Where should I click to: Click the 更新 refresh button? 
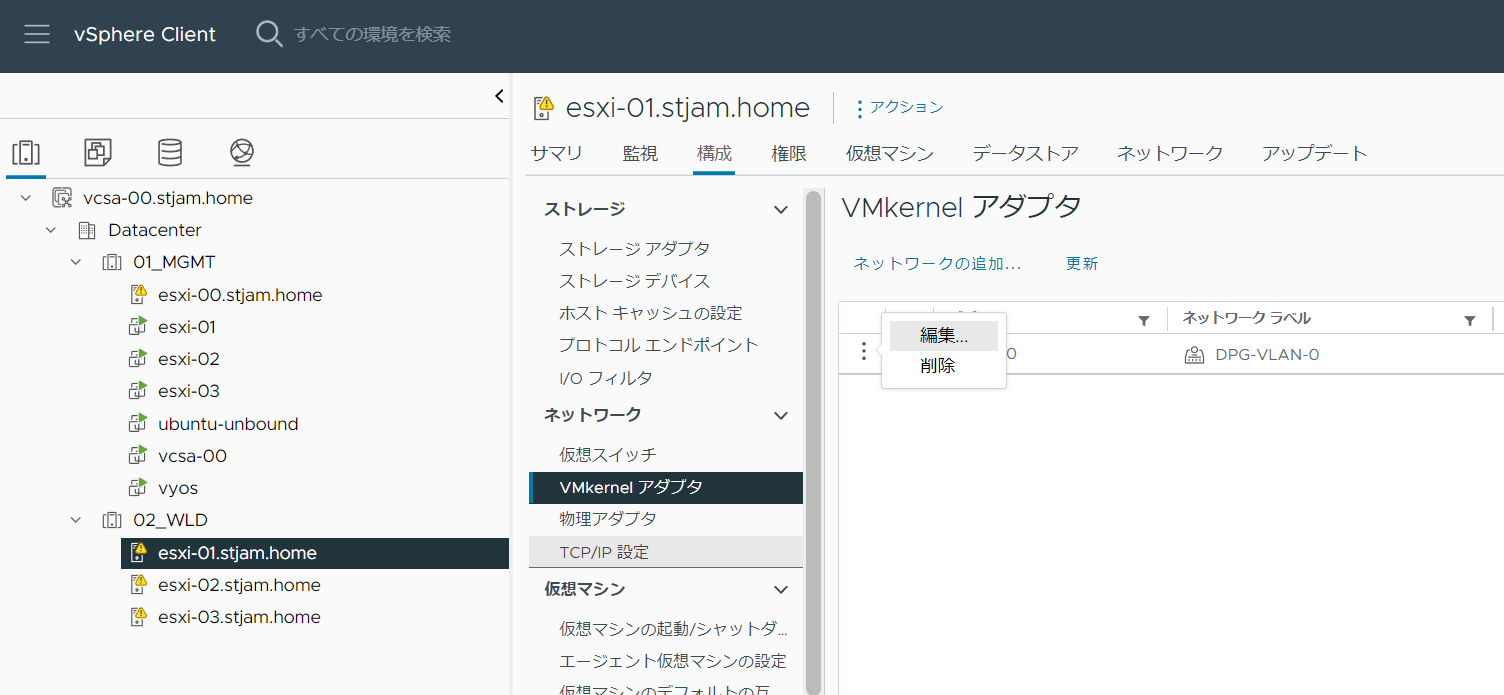(x=1082, y=263)
